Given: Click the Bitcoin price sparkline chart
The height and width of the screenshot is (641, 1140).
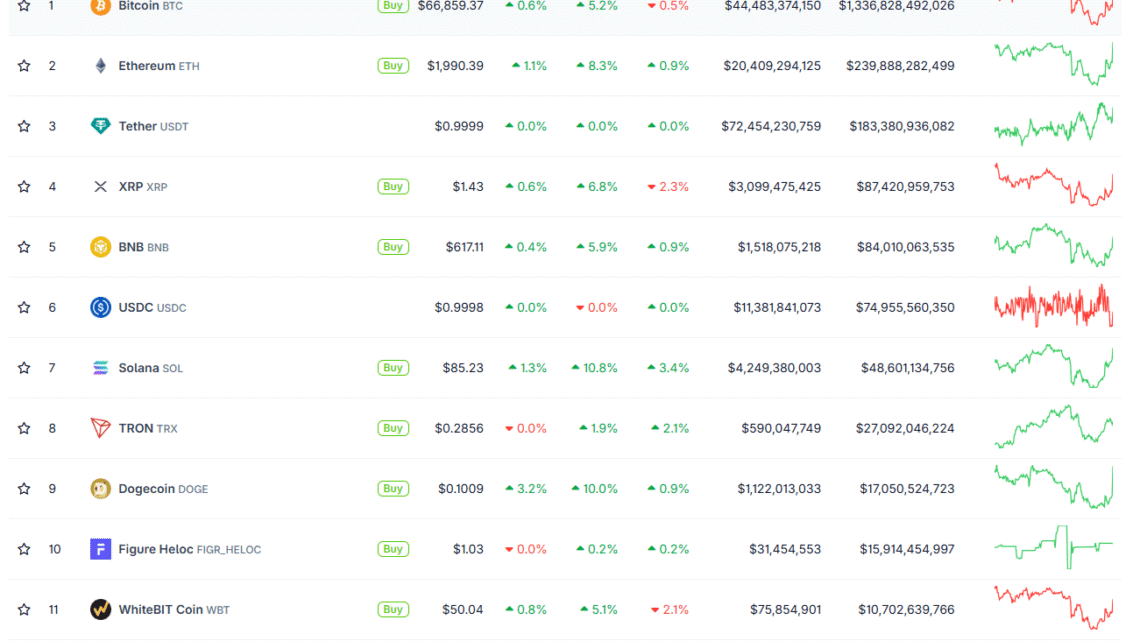Looking at the screenshot, I should (x=1055, y=10).
